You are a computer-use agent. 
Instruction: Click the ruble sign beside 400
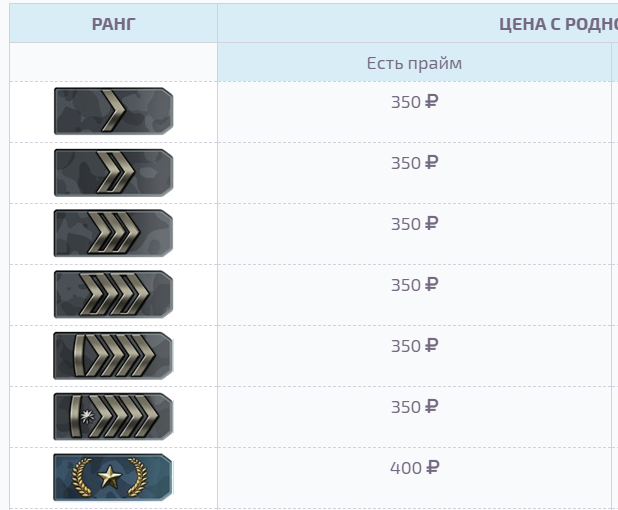coord(433,468)
